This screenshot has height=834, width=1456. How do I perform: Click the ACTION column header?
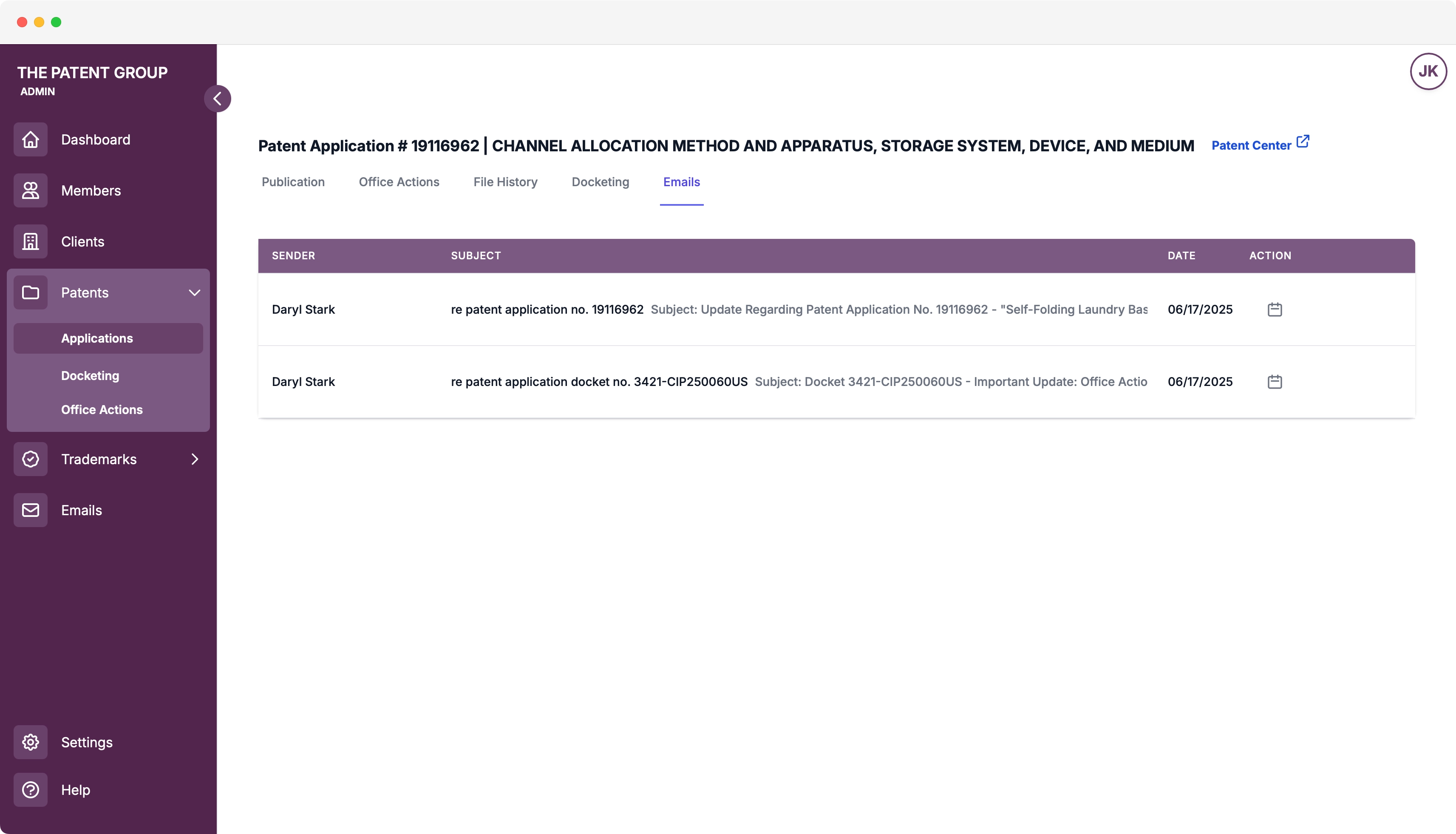pos(1270,255)
